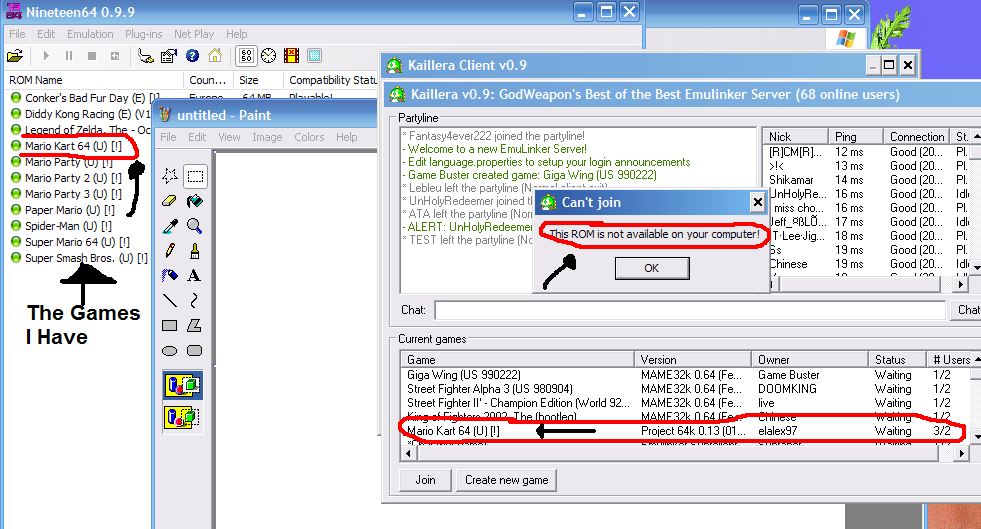
Task: Open the View menu in Paint
Action: click(229, 137)
